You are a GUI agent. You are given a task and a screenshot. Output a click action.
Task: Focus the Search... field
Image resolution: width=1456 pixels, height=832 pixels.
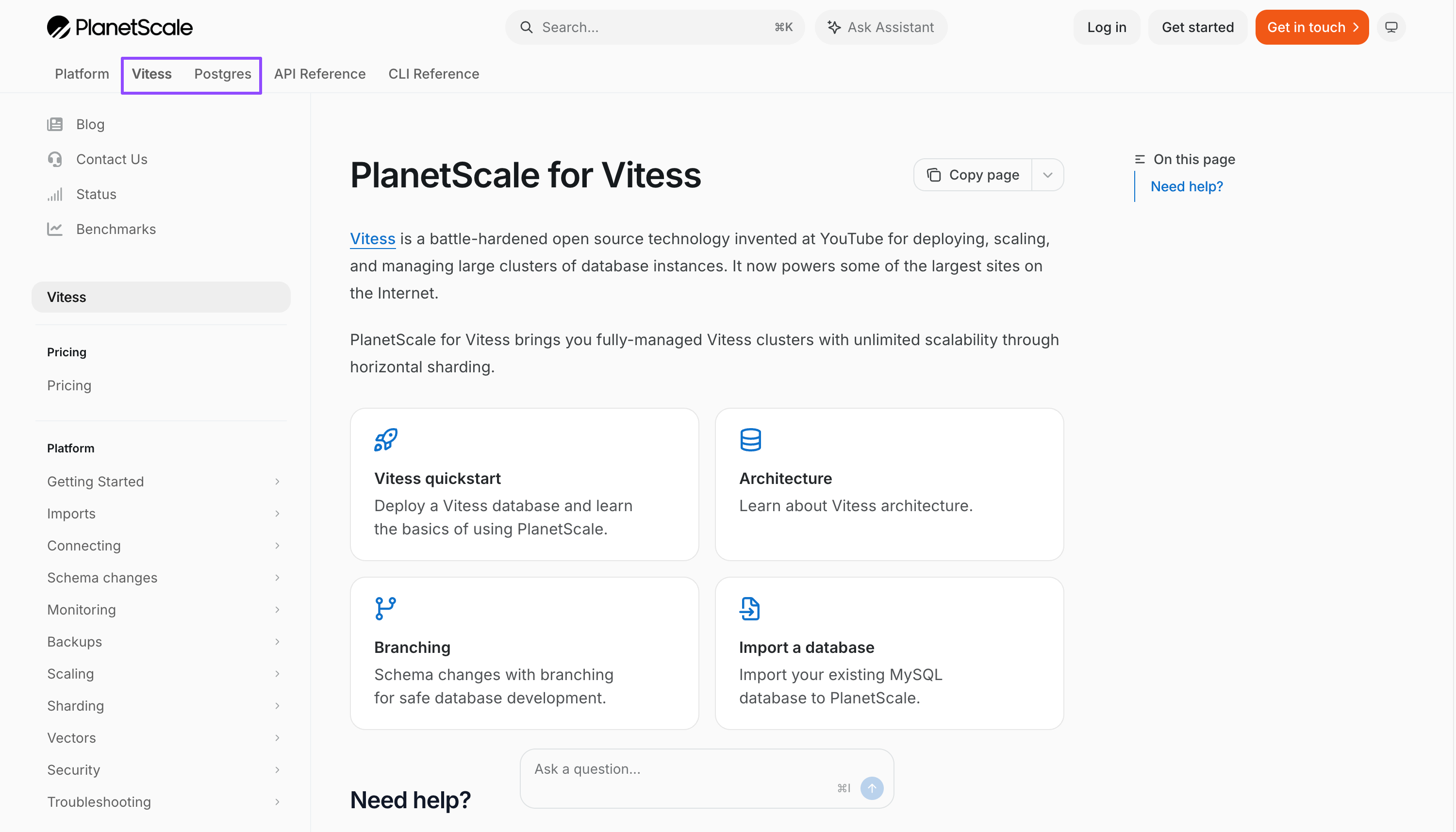click(x=655, y=28)
